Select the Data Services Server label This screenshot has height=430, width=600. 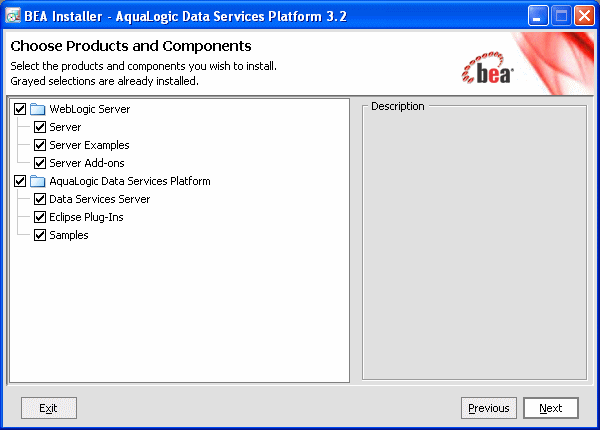coord(99,199)
